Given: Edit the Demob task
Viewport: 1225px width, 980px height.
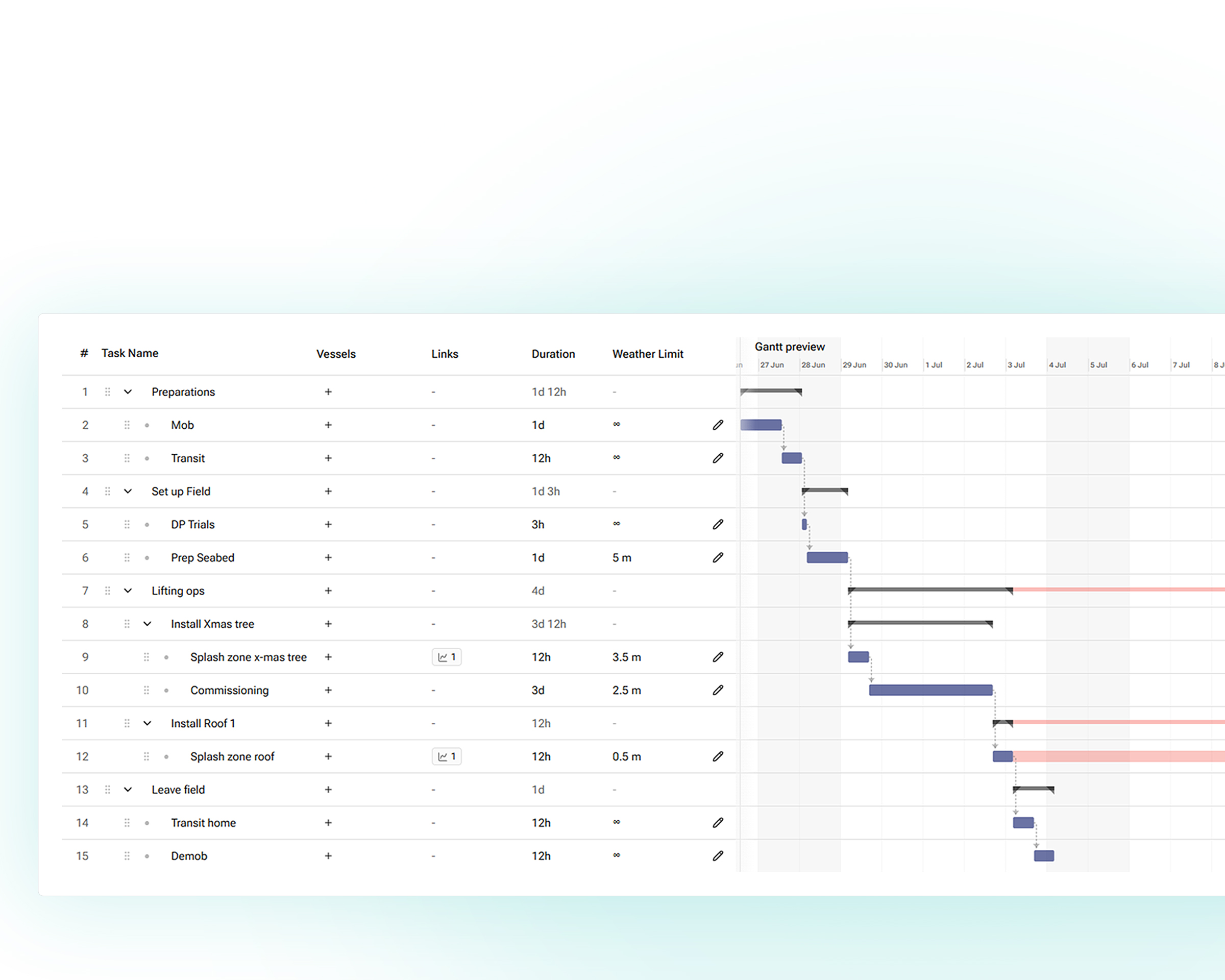Looking at the screenshot, I should 718,855.
